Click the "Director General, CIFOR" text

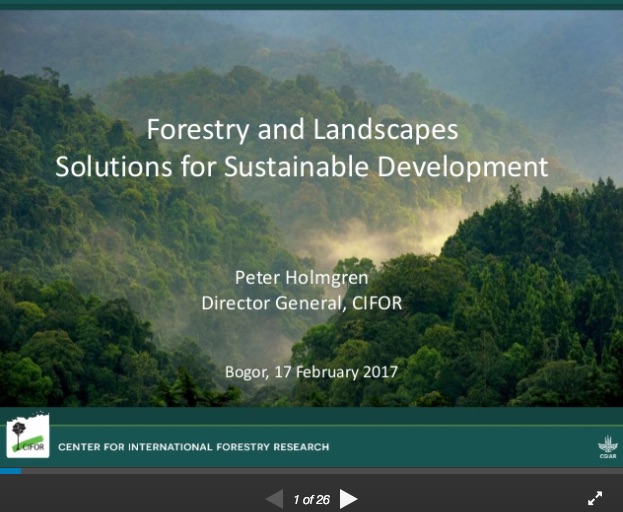pyautogui.click(x=302, y=302)
